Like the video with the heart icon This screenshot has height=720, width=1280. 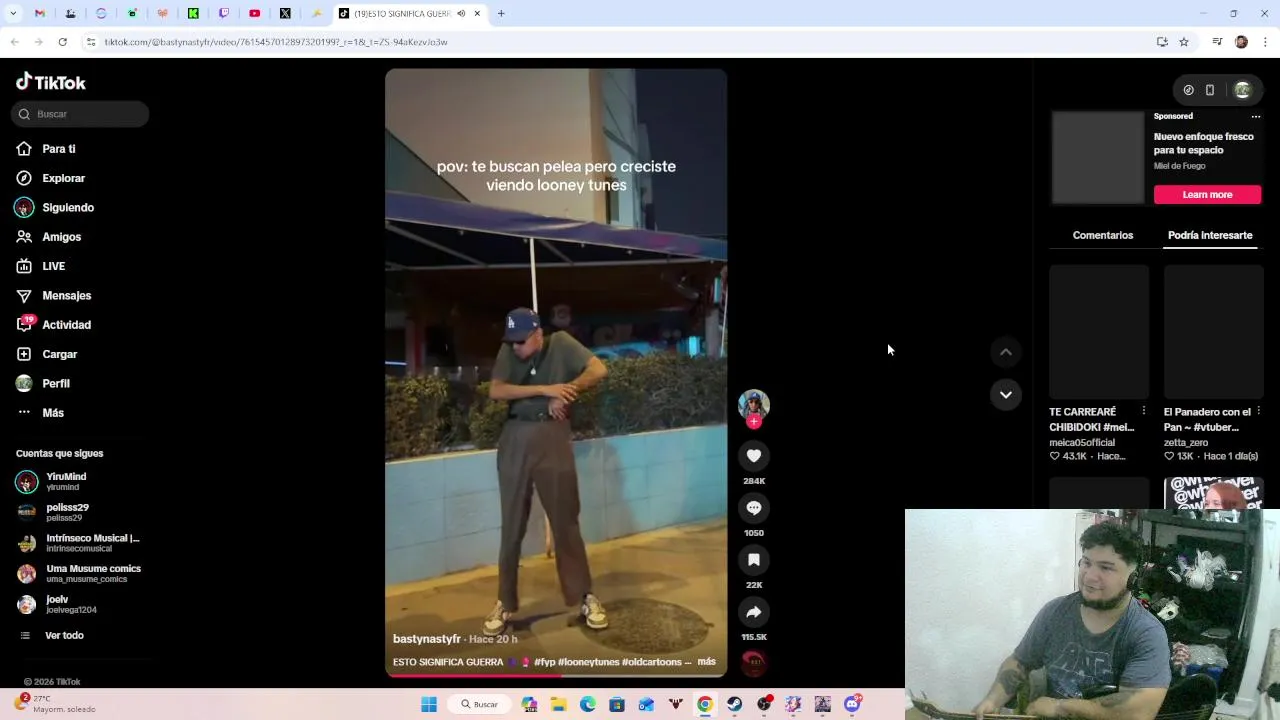click(754, 456)
